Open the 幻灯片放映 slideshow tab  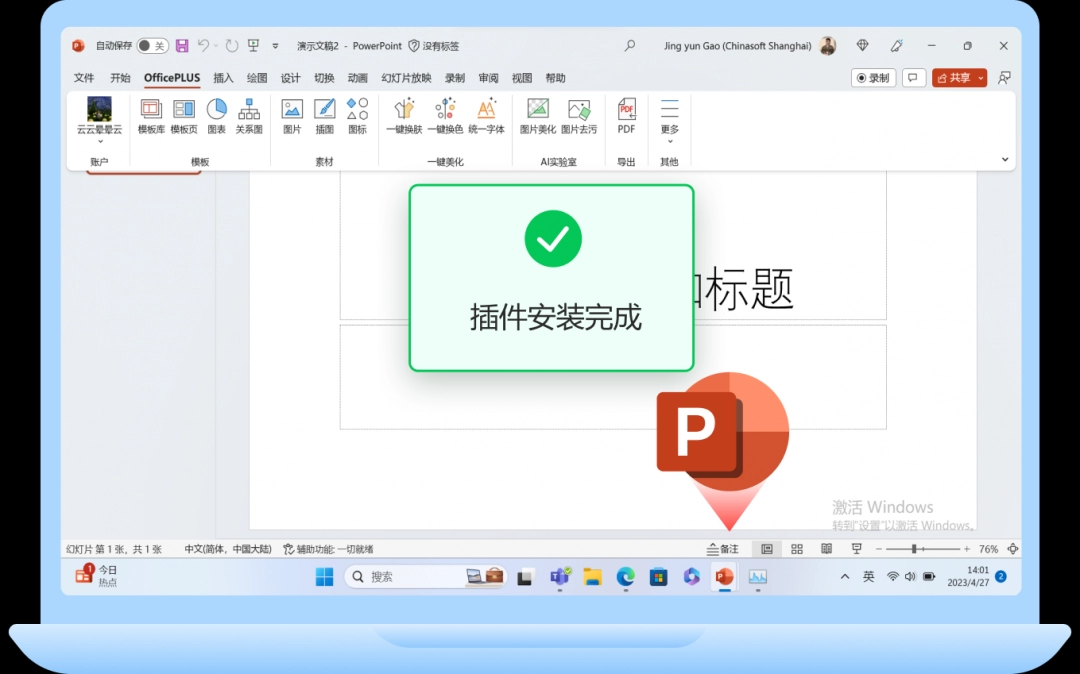(404, 77)
